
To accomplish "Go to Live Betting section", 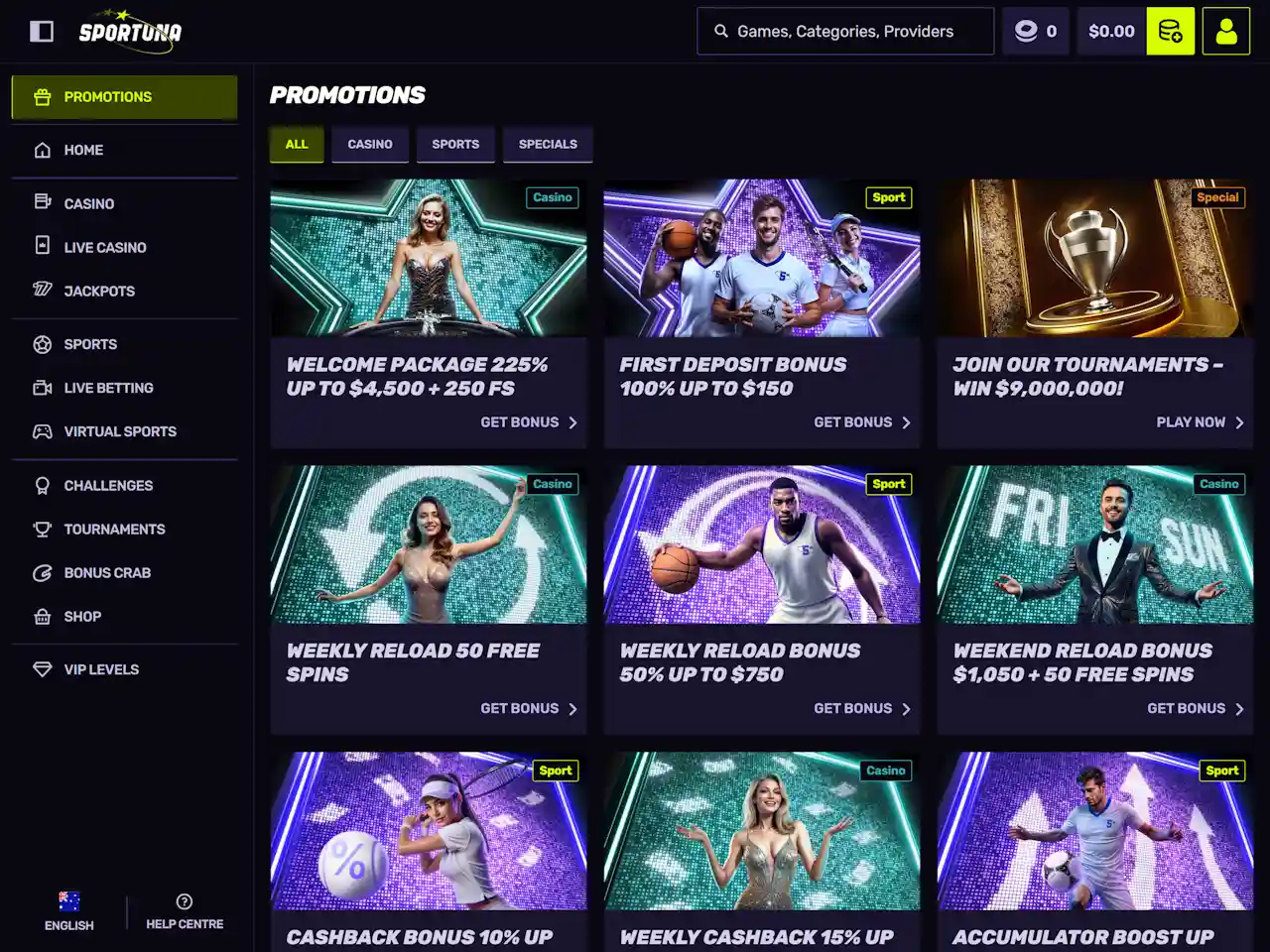I will coord(108,388).
